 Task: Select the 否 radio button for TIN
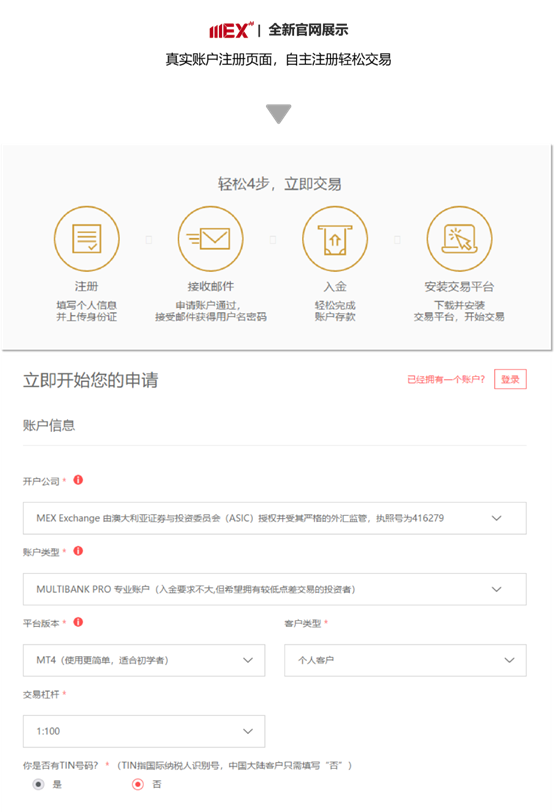pyautogui.click(x=138, y=784)
